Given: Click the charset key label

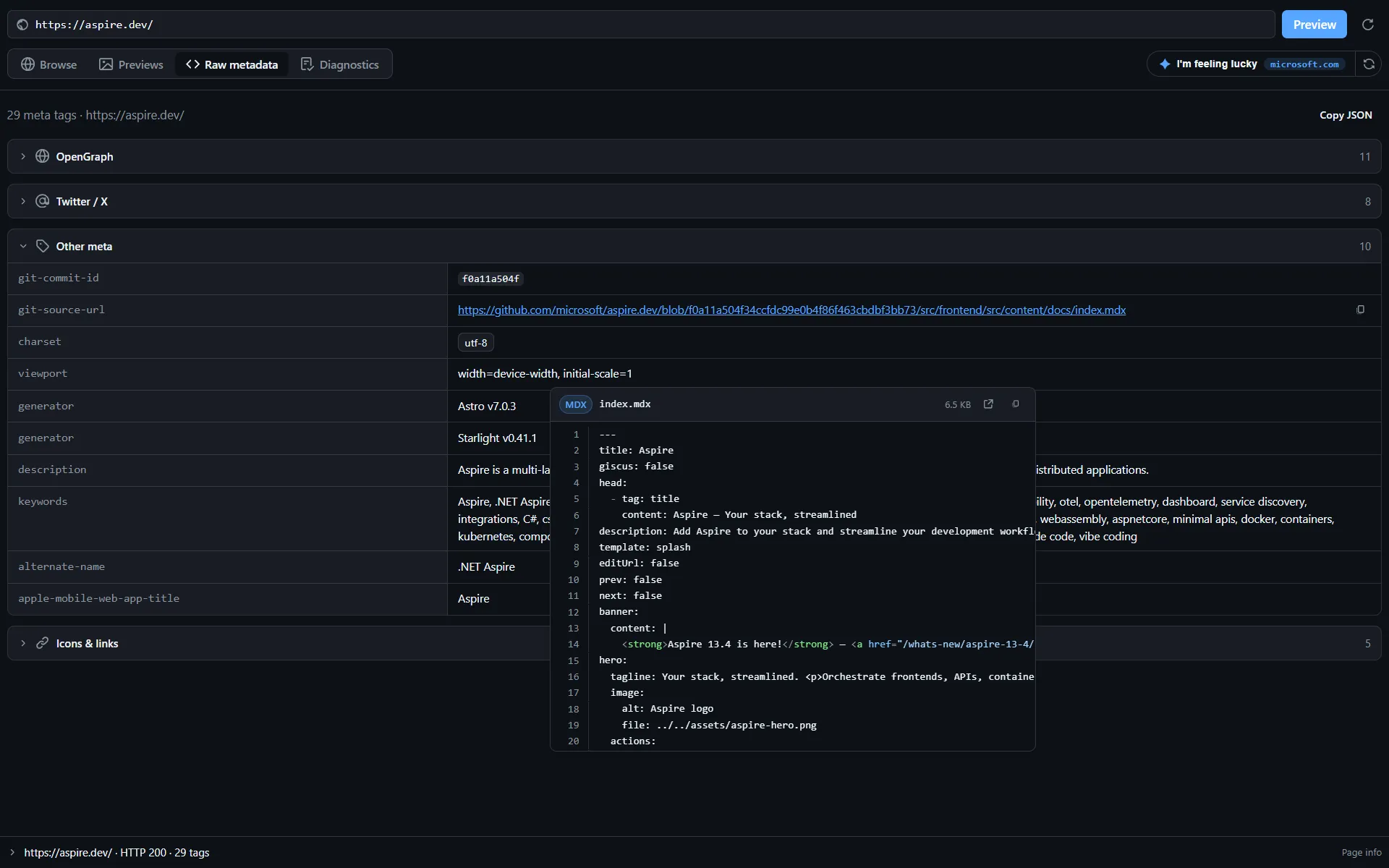Looking at the screenshot, I should point(40,341).
